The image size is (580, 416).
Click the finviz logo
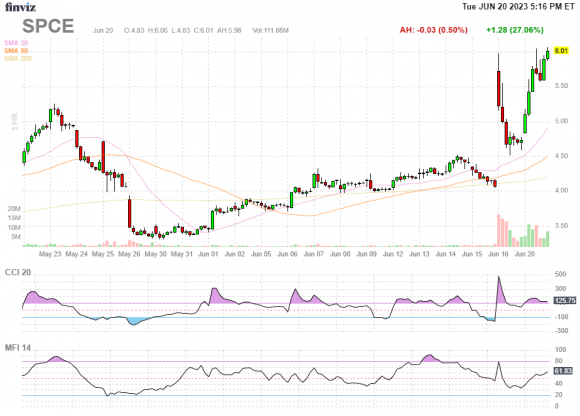point(20,6)
